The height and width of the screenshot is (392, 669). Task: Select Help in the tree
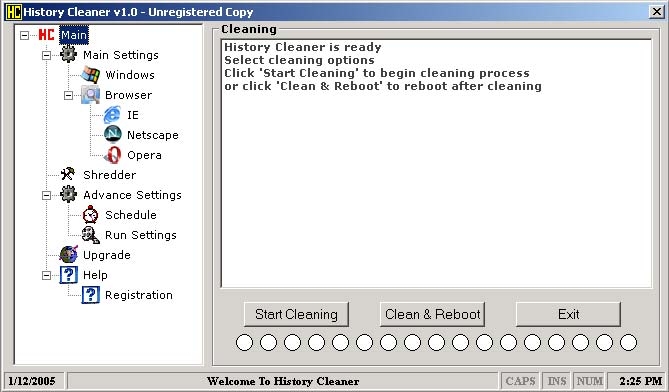[x=95, y=275]
